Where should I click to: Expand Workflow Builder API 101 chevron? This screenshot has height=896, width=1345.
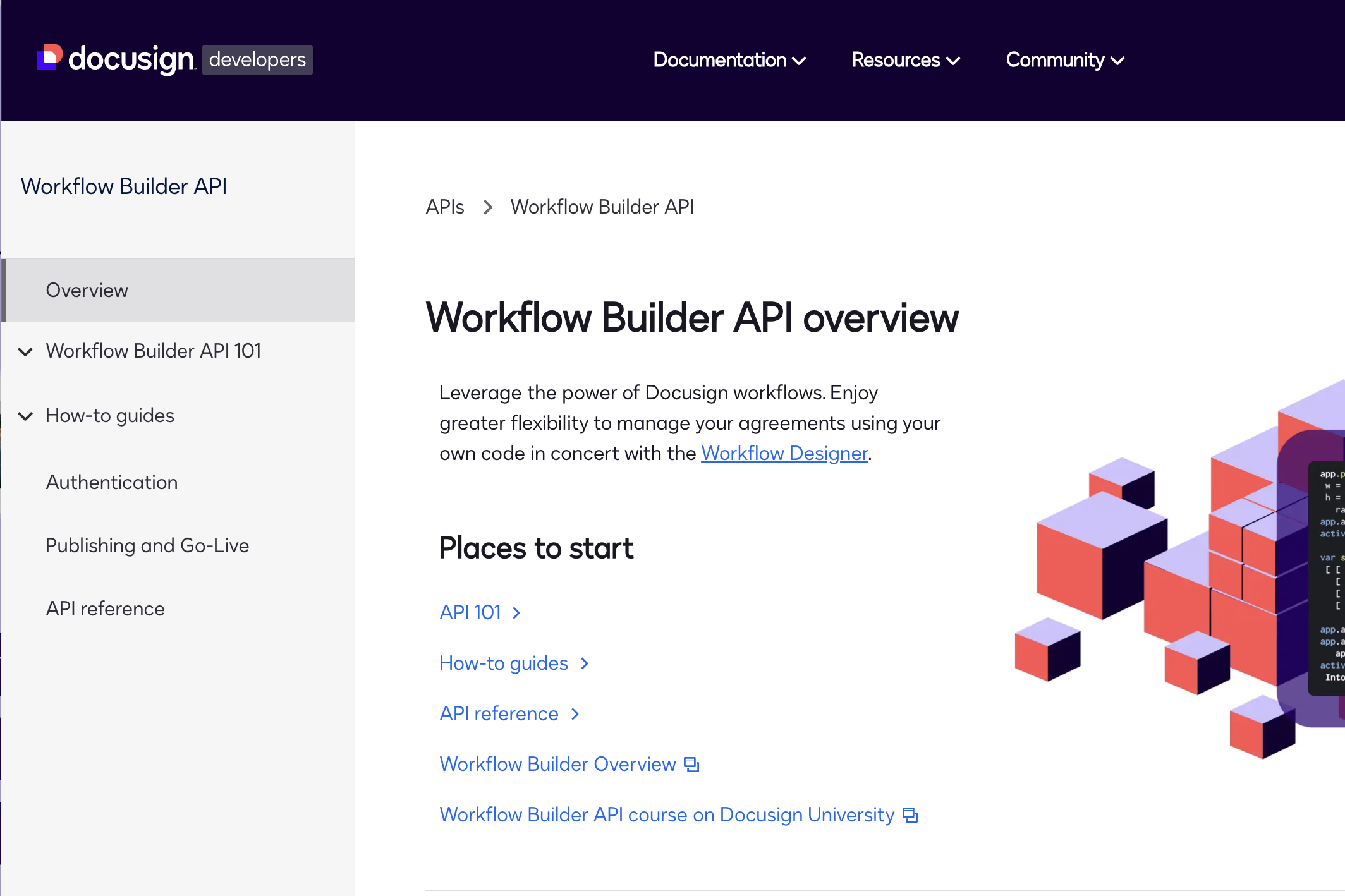point(25,351)
